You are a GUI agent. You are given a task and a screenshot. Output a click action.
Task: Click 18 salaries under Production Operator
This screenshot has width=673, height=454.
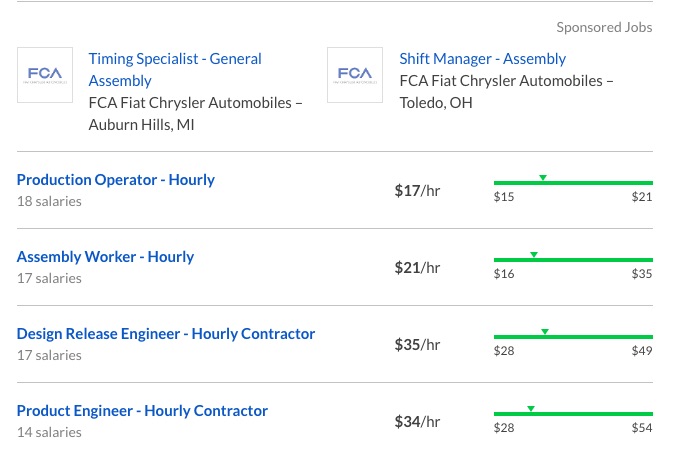[x=49, y=201]
